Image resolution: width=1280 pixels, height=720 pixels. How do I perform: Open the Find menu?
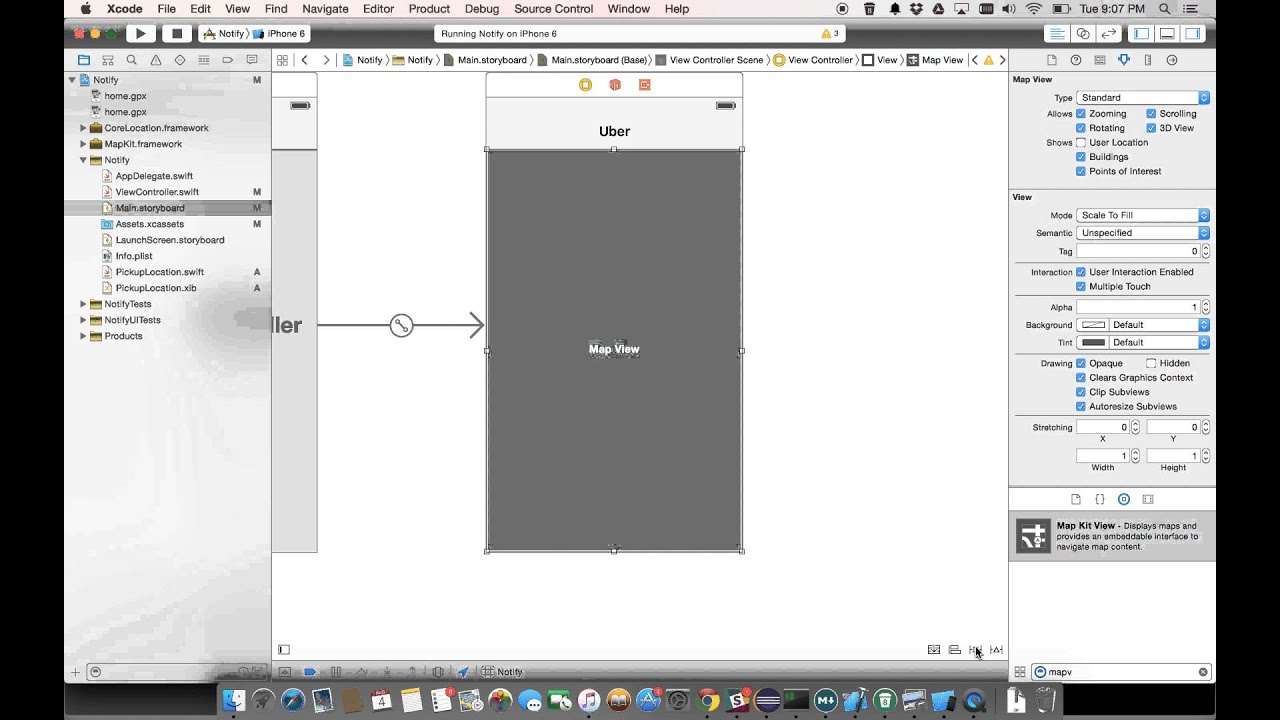[276, 9]
